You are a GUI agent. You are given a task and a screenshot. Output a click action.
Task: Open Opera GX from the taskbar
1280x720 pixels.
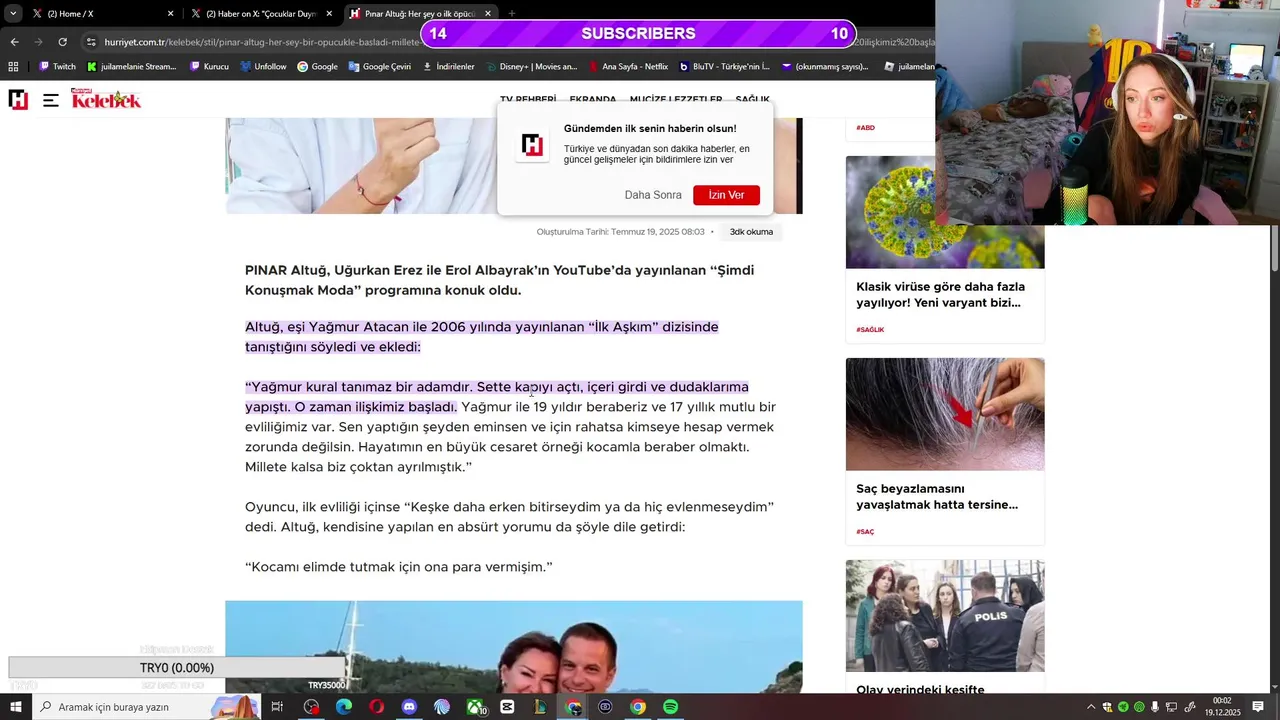(x=377, y=707)
